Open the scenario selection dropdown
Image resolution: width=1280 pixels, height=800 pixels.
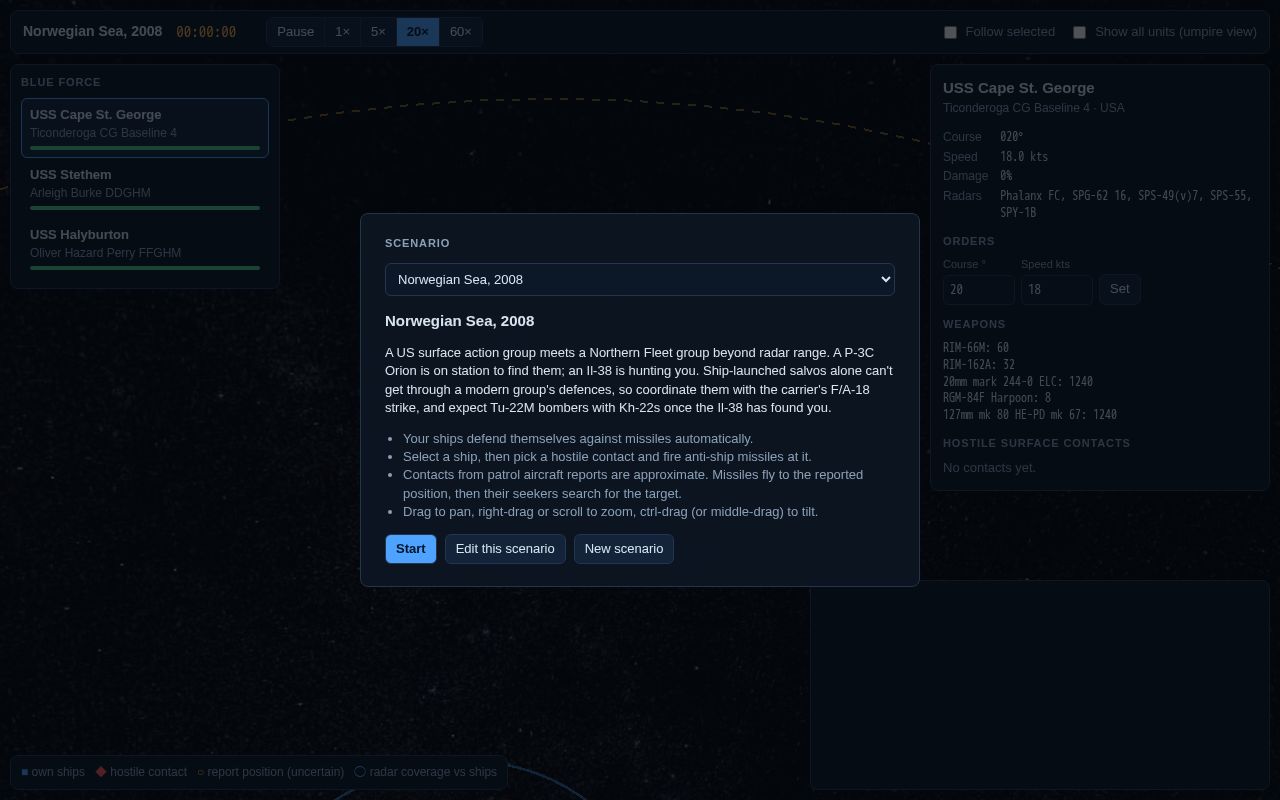[x=640, y=280]
